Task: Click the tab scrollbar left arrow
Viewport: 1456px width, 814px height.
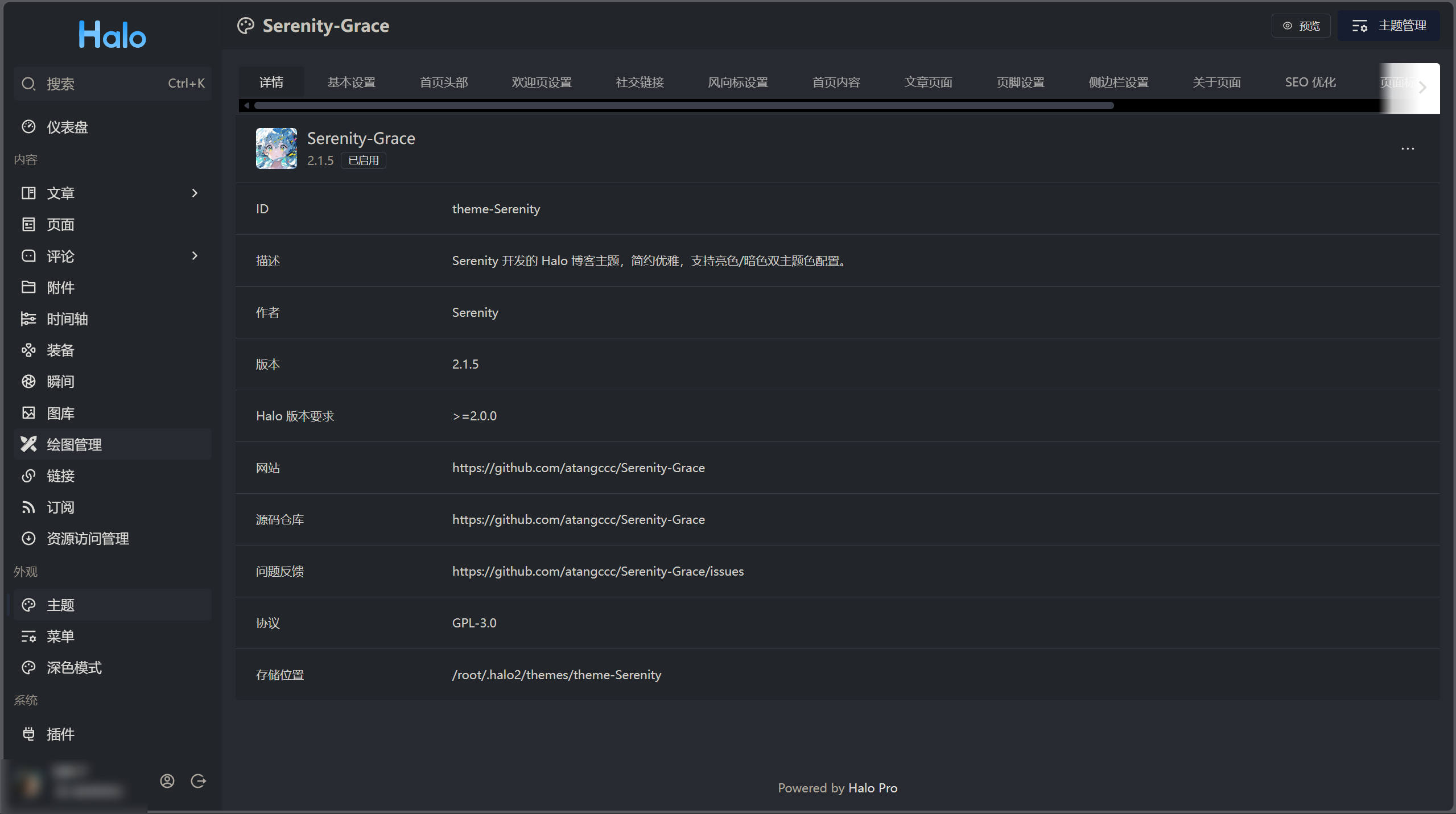Action: tap(246, 105)
